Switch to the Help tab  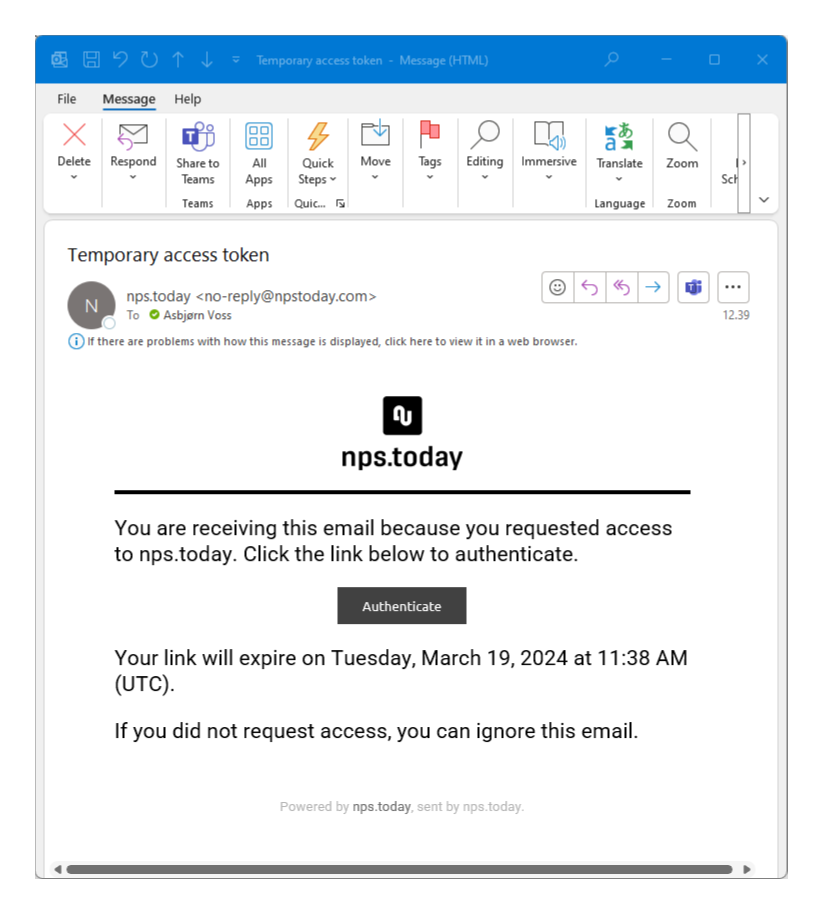[x=187, y=99]
